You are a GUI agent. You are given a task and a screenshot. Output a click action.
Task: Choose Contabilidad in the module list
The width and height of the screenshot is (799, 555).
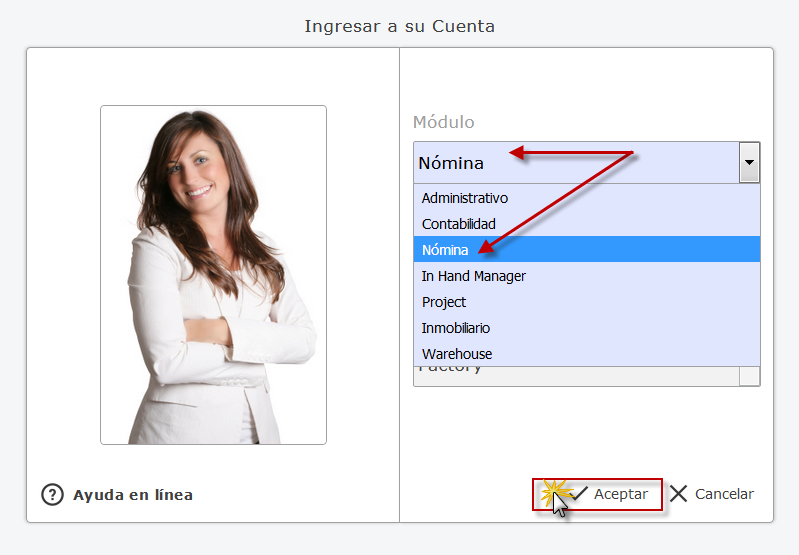click(587, 224)
